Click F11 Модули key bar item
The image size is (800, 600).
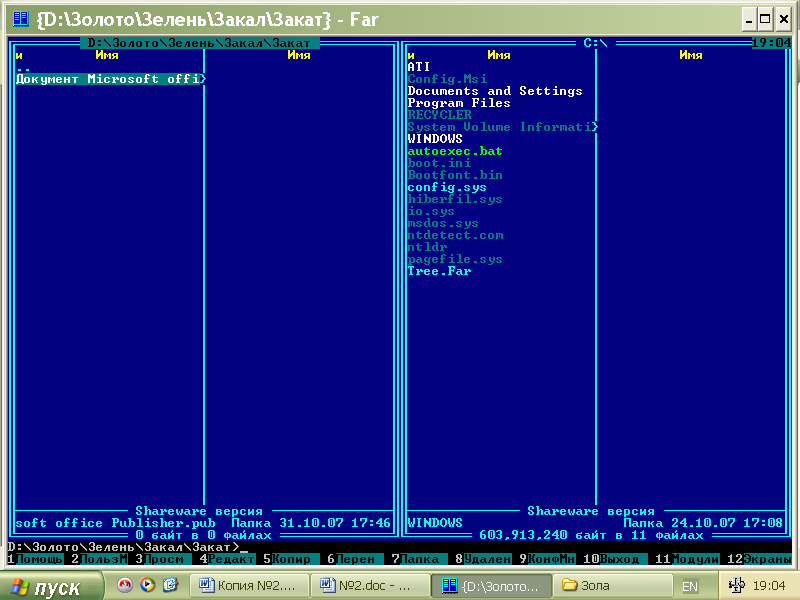(687, 559)
